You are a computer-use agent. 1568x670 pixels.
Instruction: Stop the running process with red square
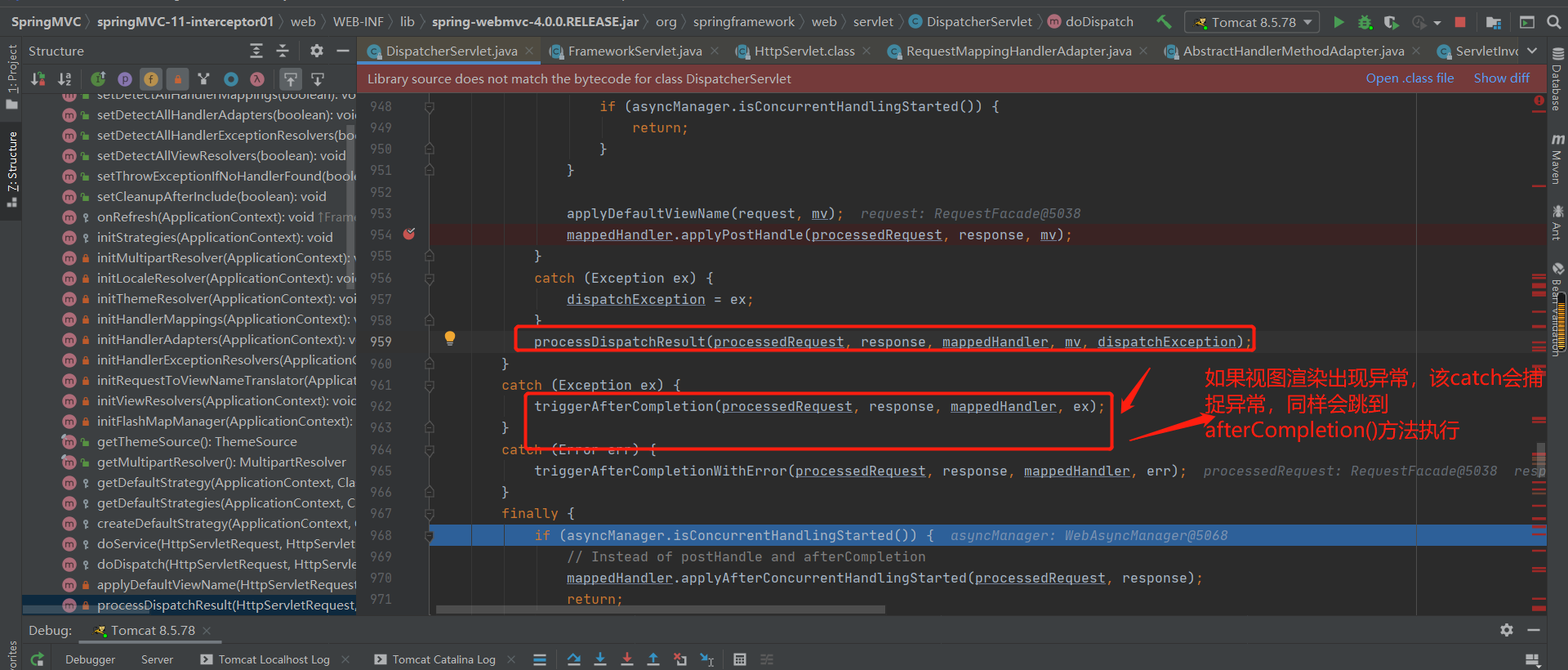pyautogui.click(x=1460, y=22)
